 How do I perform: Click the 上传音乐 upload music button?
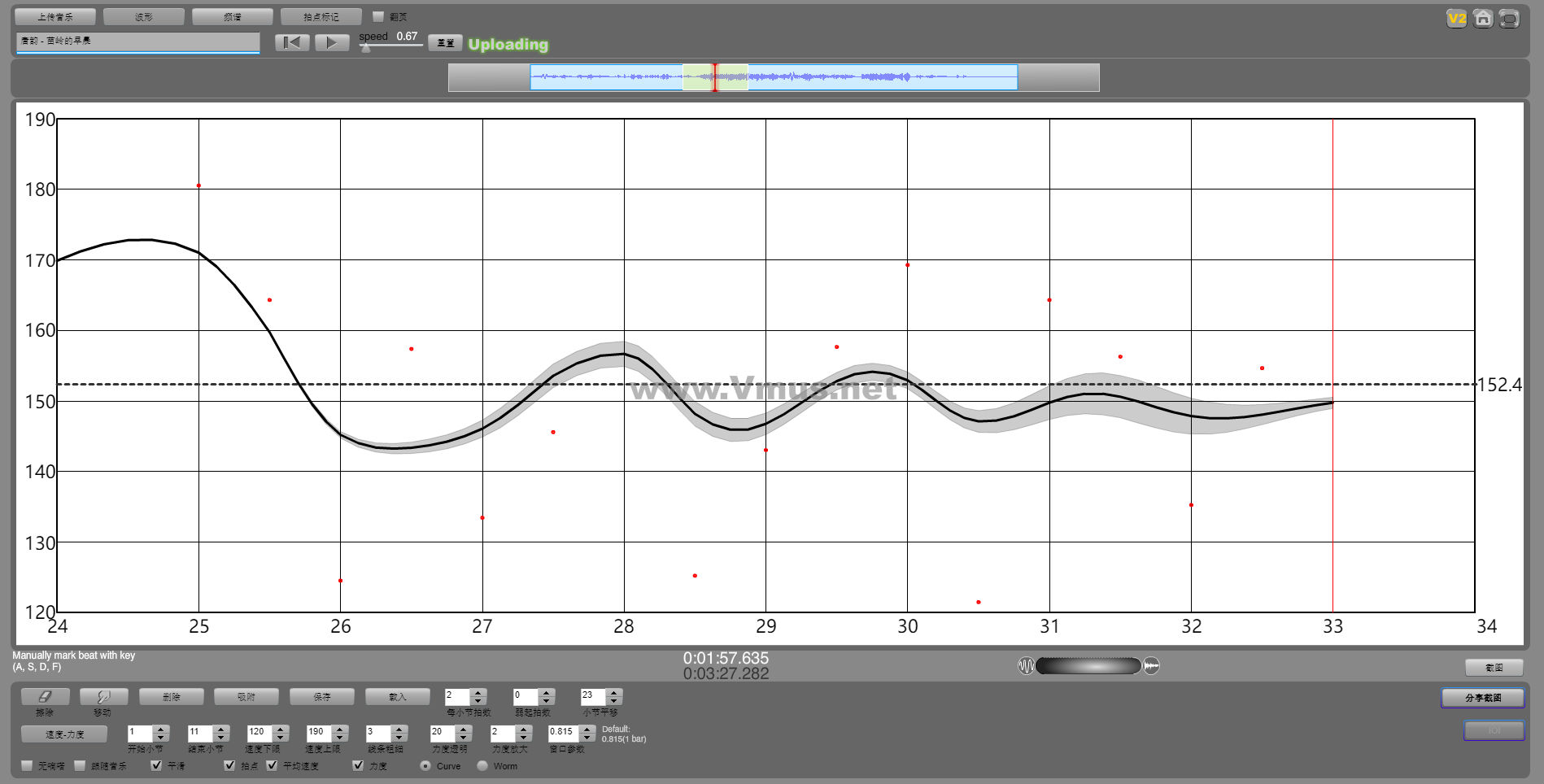click(x=55, y=17)
